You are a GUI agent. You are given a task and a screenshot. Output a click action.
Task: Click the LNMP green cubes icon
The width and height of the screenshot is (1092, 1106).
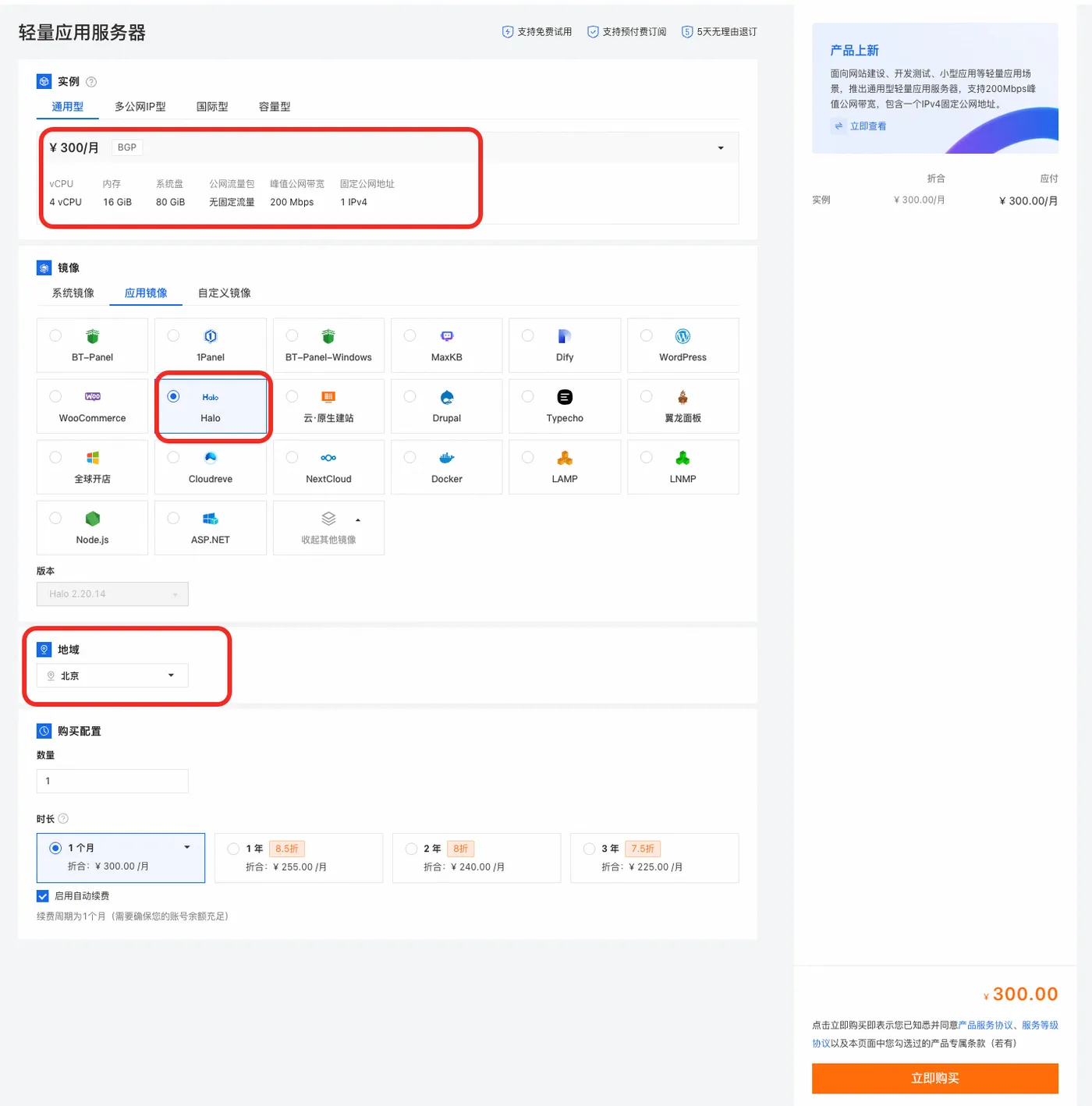coord(682,458)
